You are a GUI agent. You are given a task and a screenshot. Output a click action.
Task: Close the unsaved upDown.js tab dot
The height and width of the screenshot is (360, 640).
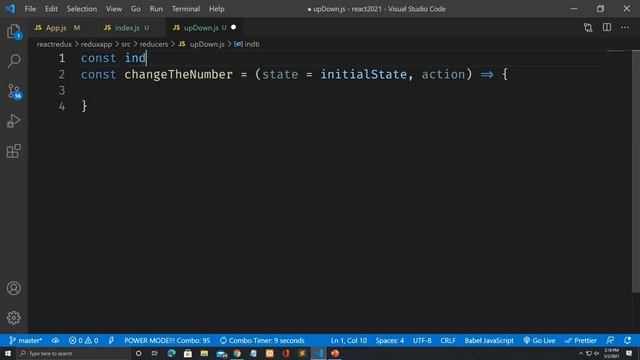point(233,27)
